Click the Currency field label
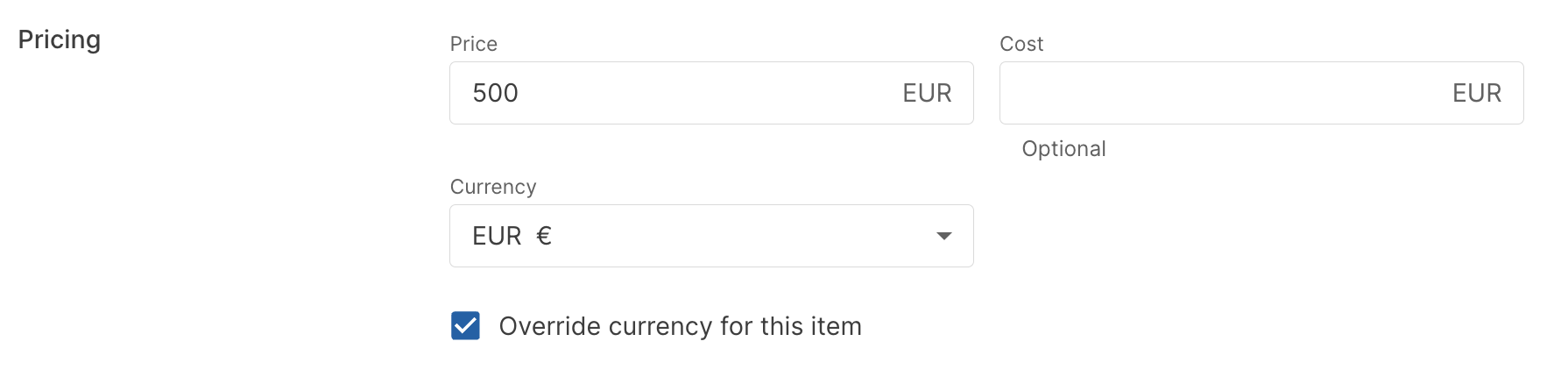This screenshot has width=1568, height=384. coord(493,187)
